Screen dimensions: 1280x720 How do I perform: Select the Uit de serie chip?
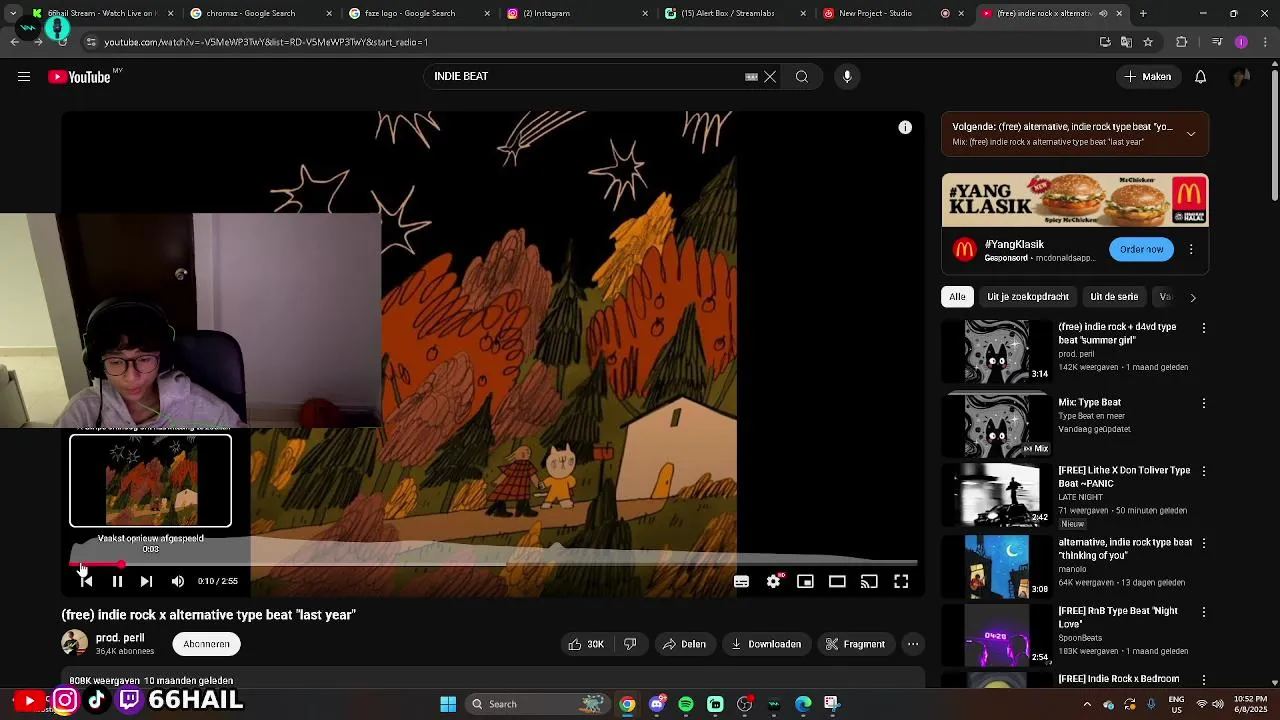(1114, 297)
